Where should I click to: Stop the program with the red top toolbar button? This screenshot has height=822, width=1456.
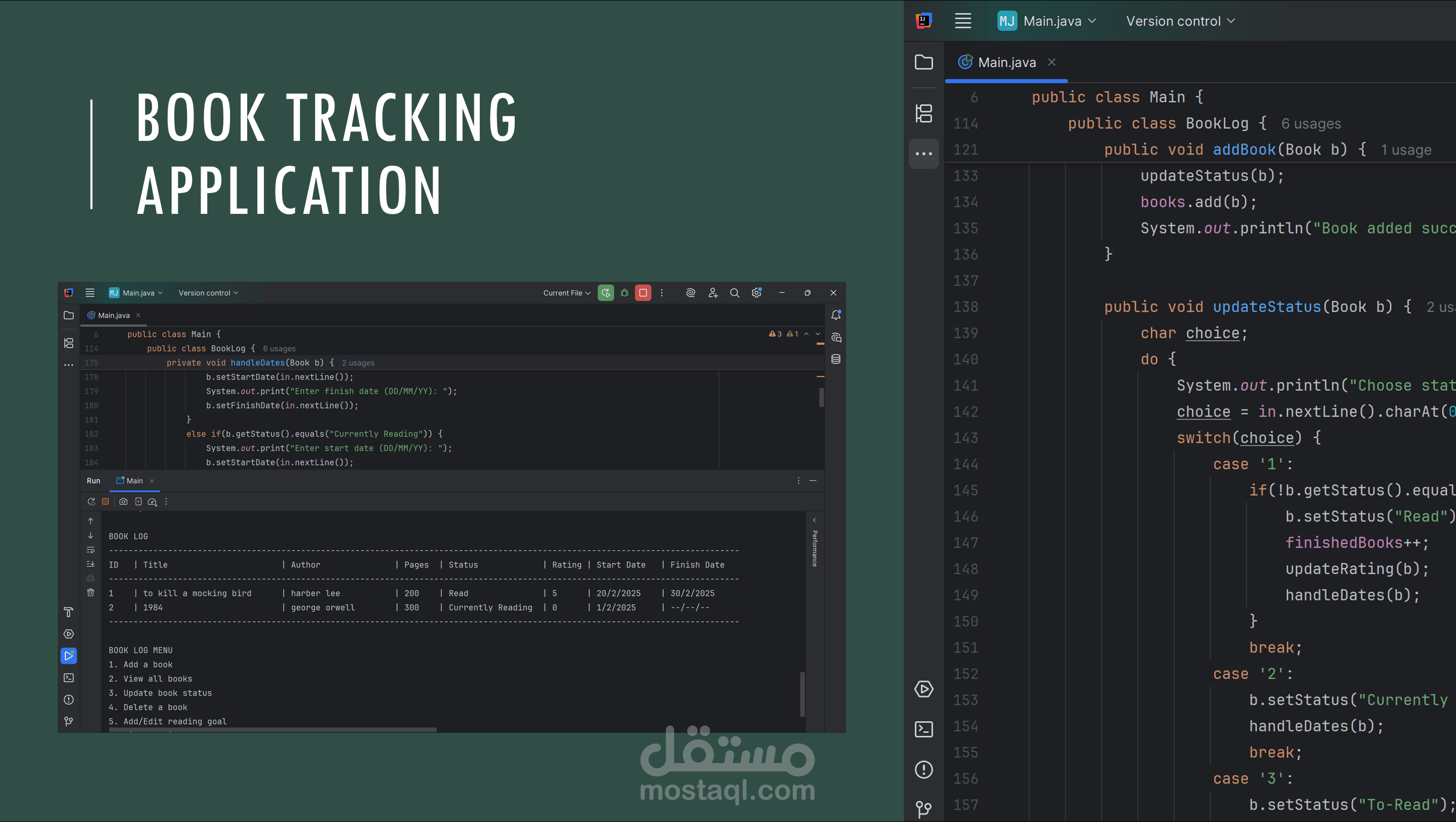(x=643, y=293)
